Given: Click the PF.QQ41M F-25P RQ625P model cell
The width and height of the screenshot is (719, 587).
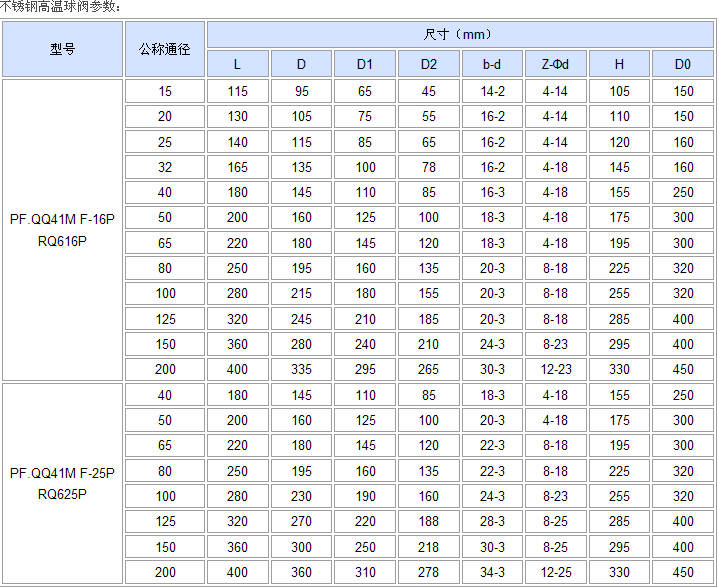Looking at the screenshot, I should (62, 483).
